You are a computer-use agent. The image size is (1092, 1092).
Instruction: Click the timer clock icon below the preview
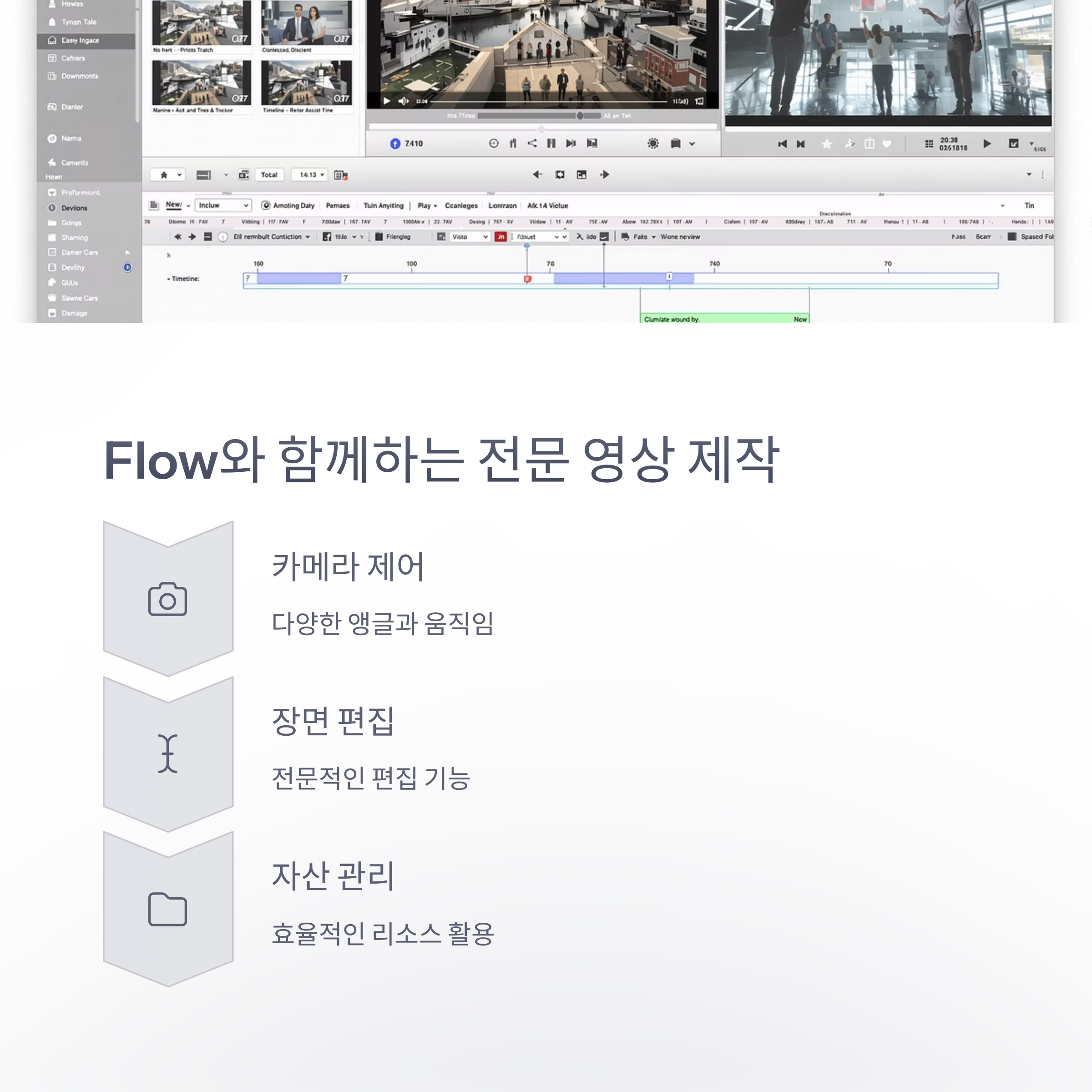493,144
